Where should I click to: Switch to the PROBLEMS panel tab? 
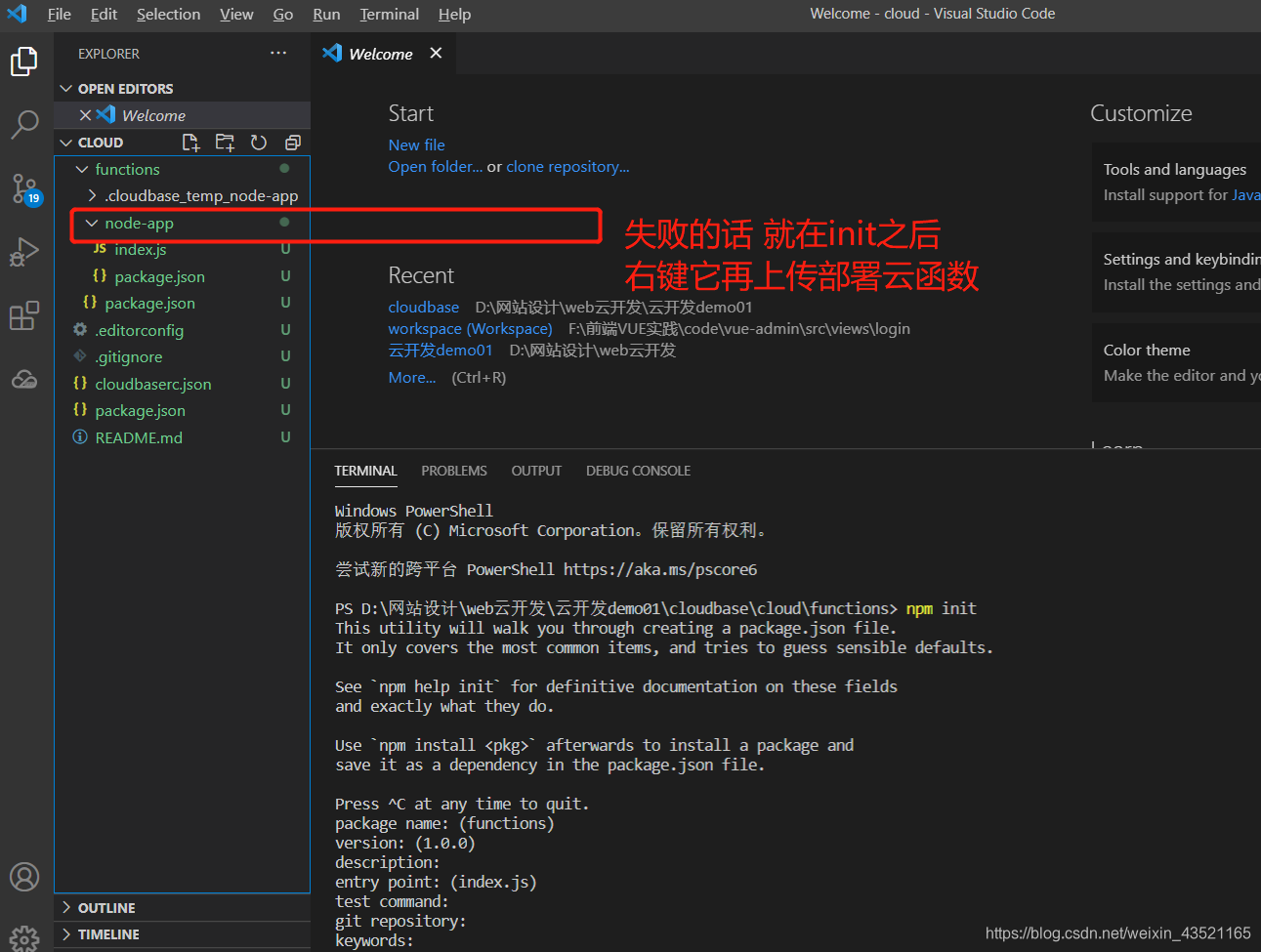[x=454, y=471]
